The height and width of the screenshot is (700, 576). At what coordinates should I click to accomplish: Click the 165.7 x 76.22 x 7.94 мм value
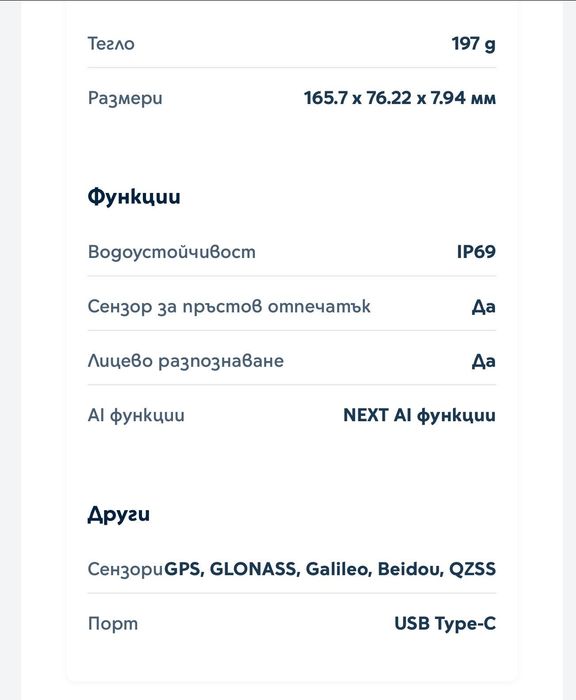pyautogui.click(x=400, y=98)
